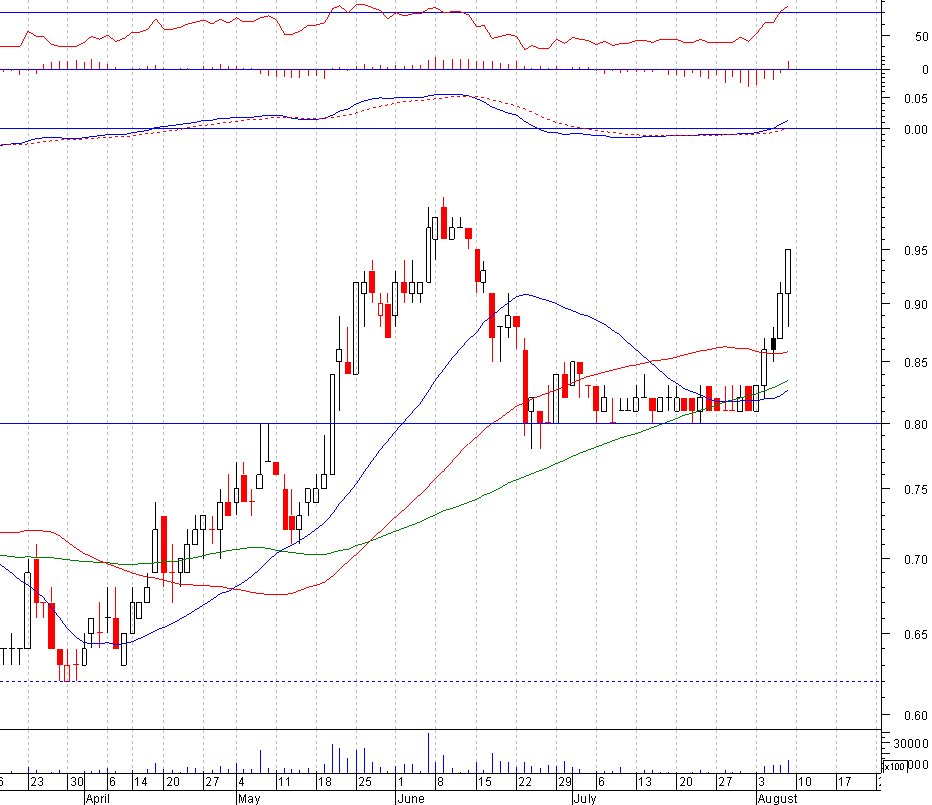Select the x100 volume multiplier label
932x805 pixels.
tap(895, 767)
